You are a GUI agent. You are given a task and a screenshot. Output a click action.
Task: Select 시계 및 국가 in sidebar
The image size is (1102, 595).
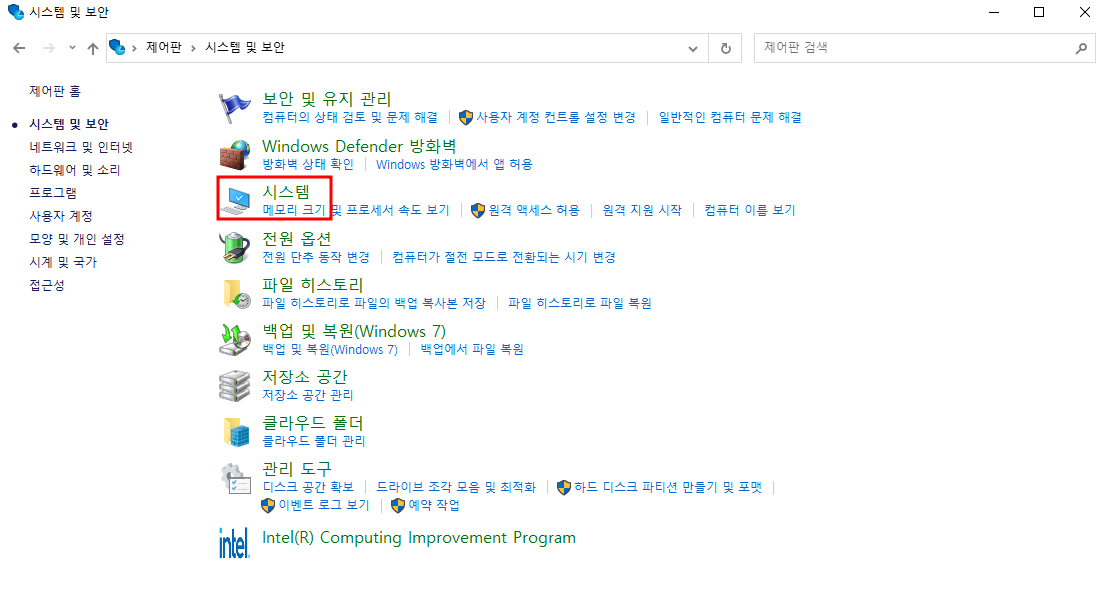point(63,262)
